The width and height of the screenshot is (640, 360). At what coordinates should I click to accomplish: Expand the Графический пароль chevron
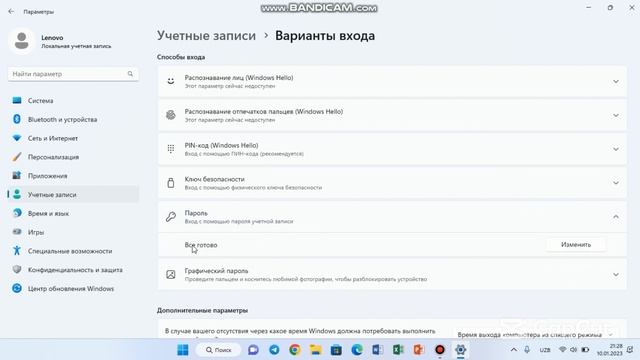(616, 275)
